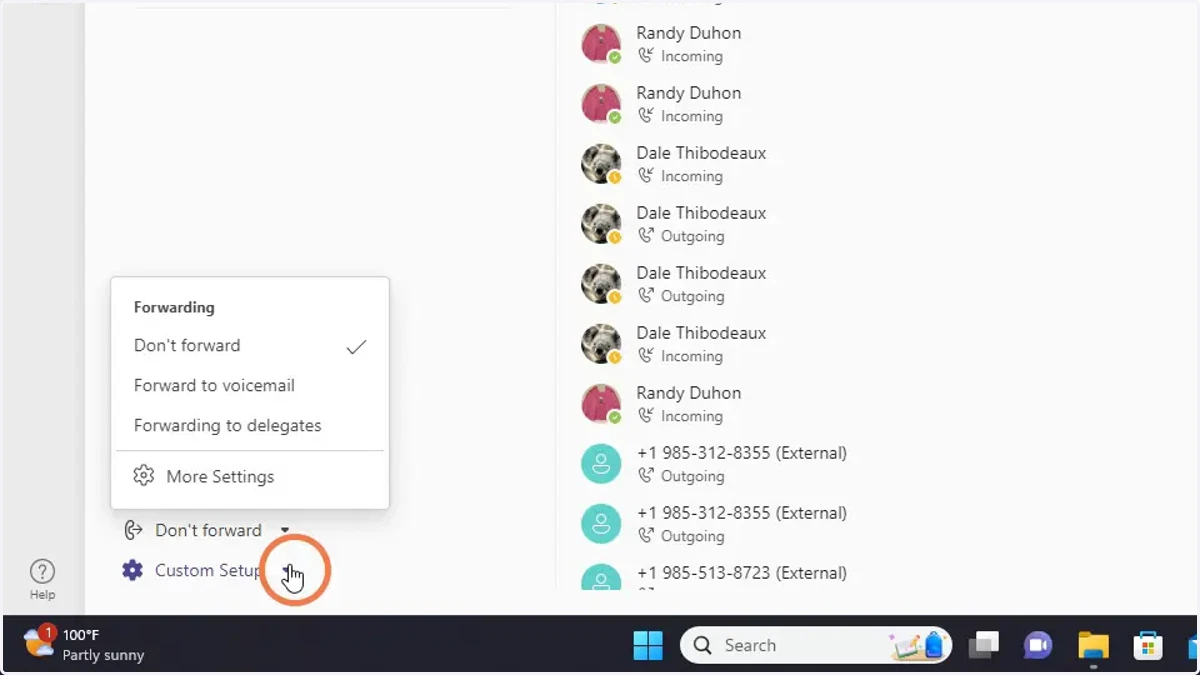Open the Windows Start menu
1200x675 pixels.
pyautogui.click(x=648, y=646)
